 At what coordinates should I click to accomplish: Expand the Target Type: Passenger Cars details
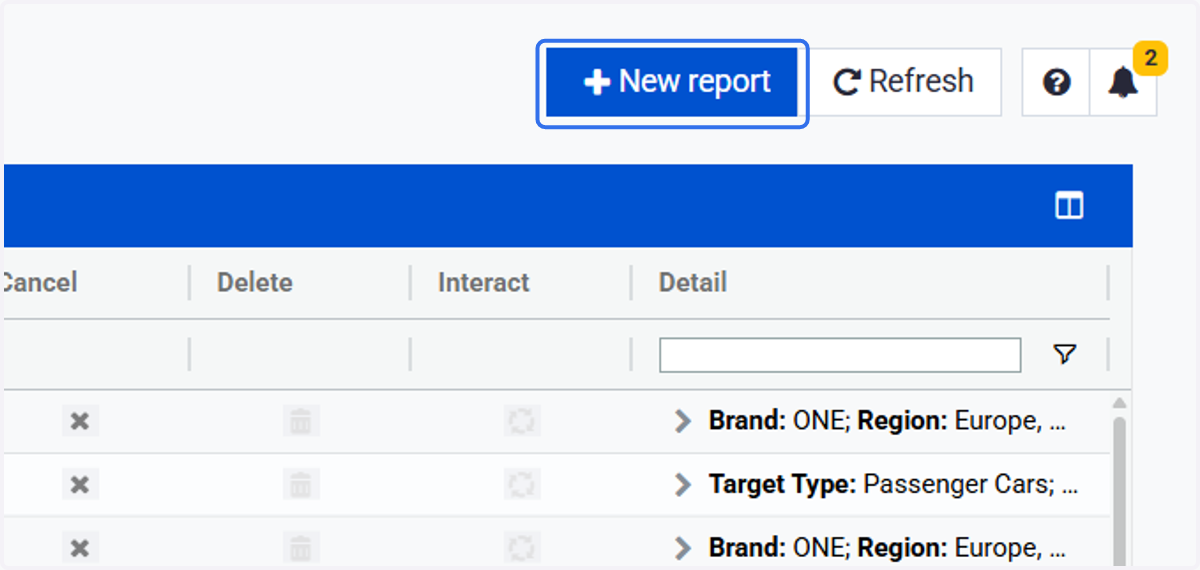click(x=683, y=485)
